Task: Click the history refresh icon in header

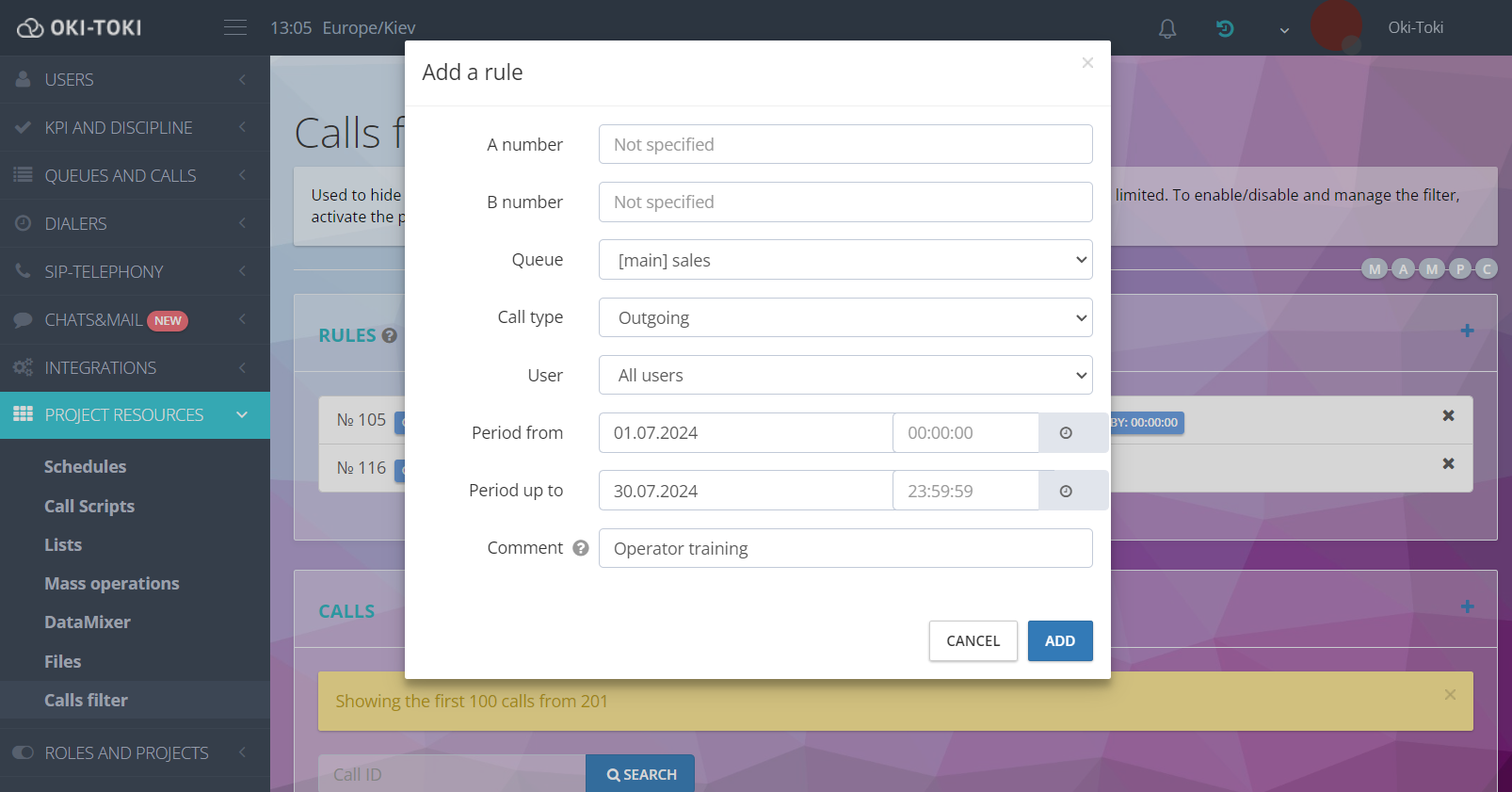Action: (x=1225, y=28)
